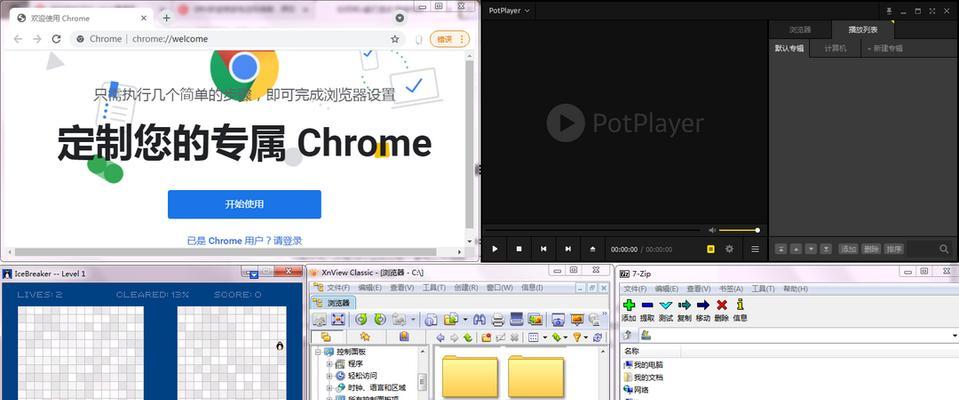
Task: Toggle the yellow playlist panel button in PotPlayer
Action: [x=711, y=249]
